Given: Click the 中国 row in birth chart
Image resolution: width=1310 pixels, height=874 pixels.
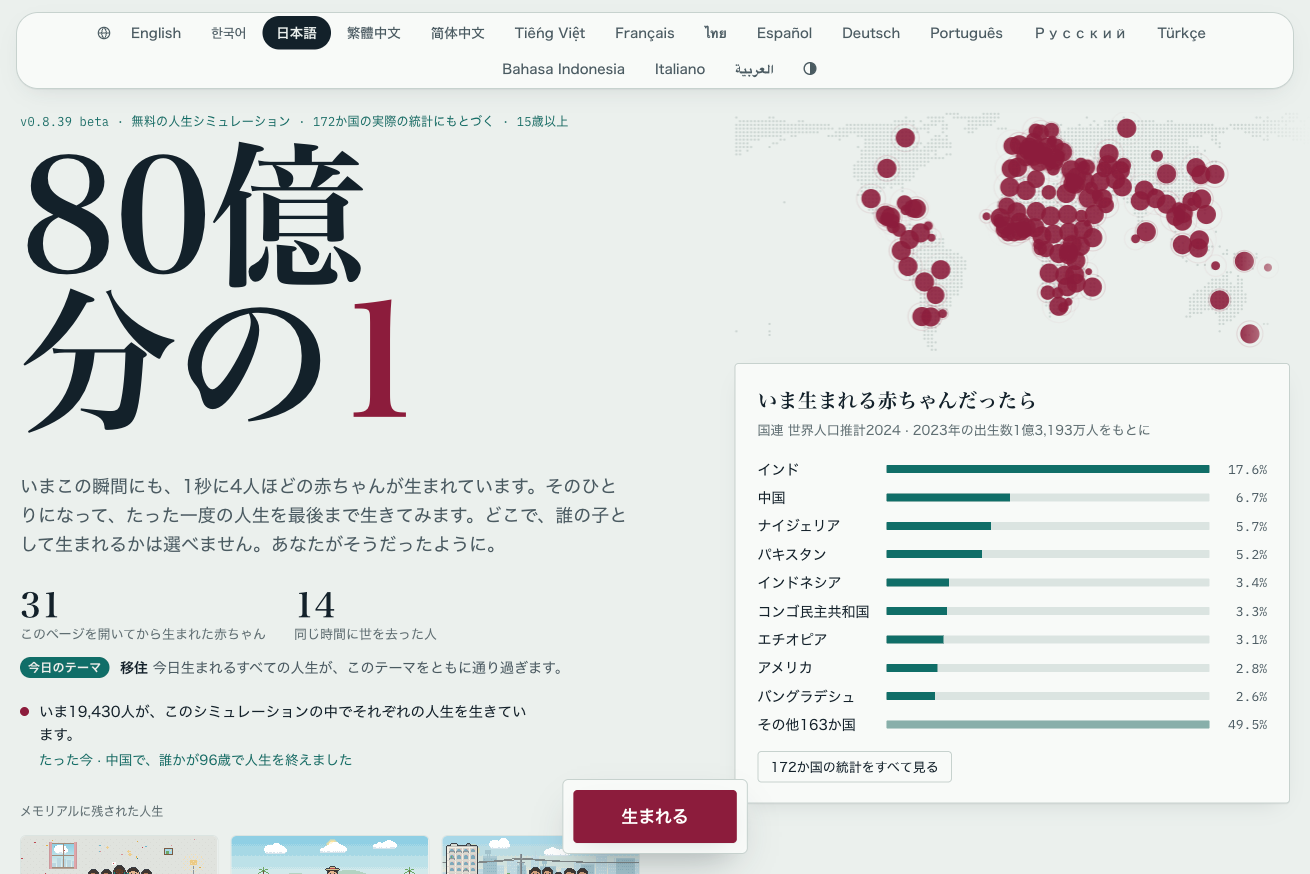Looking at the screenshot, I should (1012, 497).
